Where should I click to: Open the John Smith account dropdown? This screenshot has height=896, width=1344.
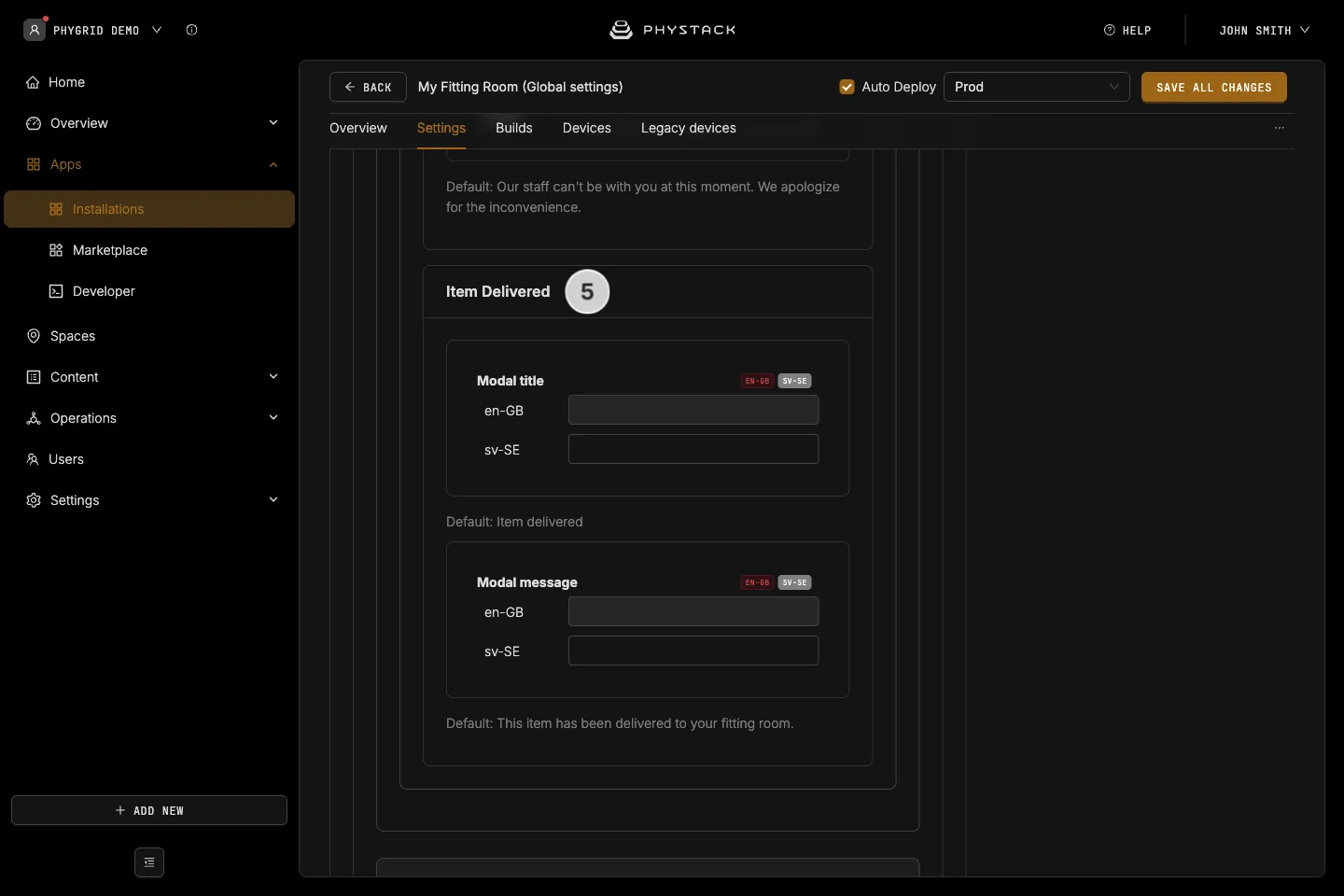tap(1265, 30)
